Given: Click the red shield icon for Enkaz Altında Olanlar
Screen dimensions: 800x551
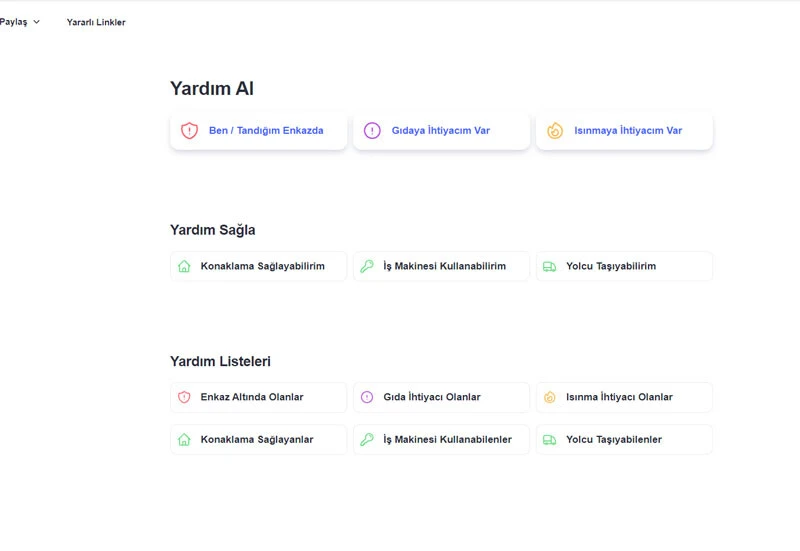Looking at the screenshot, I should coord(184,397).
